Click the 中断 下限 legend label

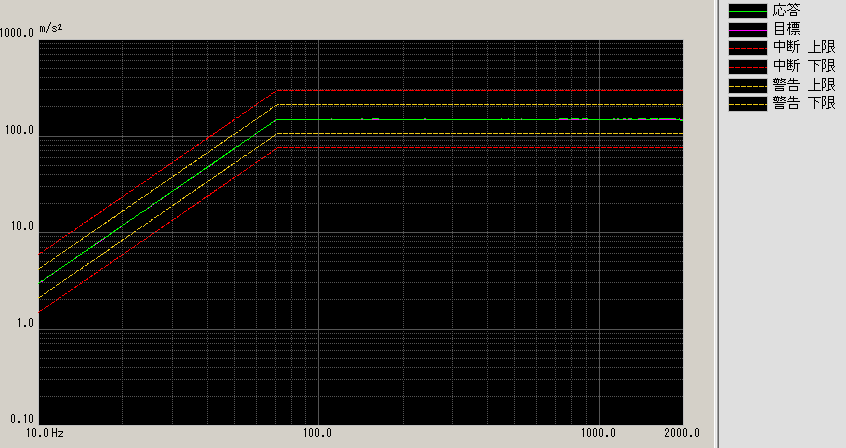click(804, 66)
